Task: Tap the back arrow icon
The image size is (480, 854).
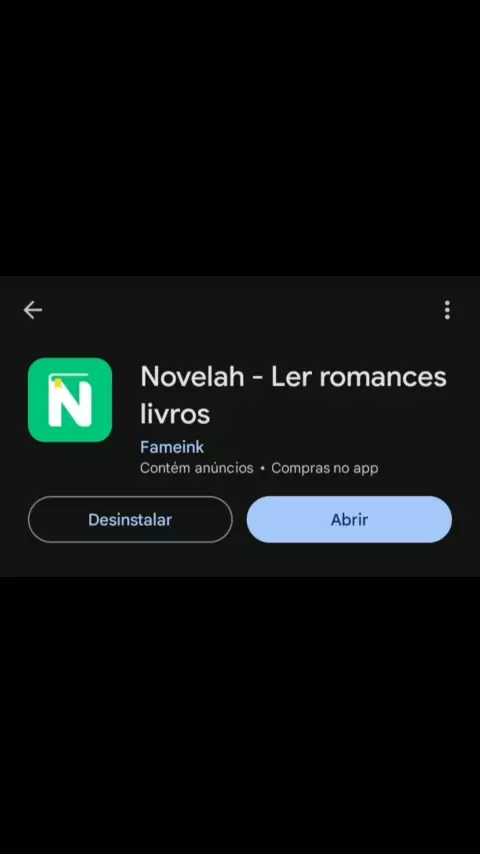Action: (x=33, y=310)
